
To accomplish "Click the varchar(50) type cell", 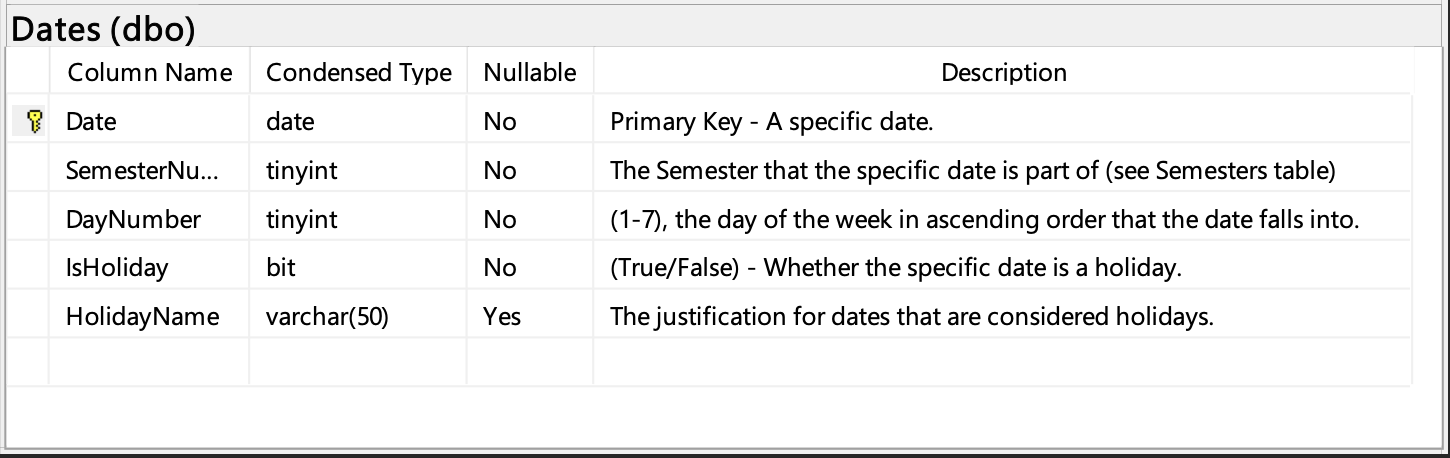I will tap(327, 317).
